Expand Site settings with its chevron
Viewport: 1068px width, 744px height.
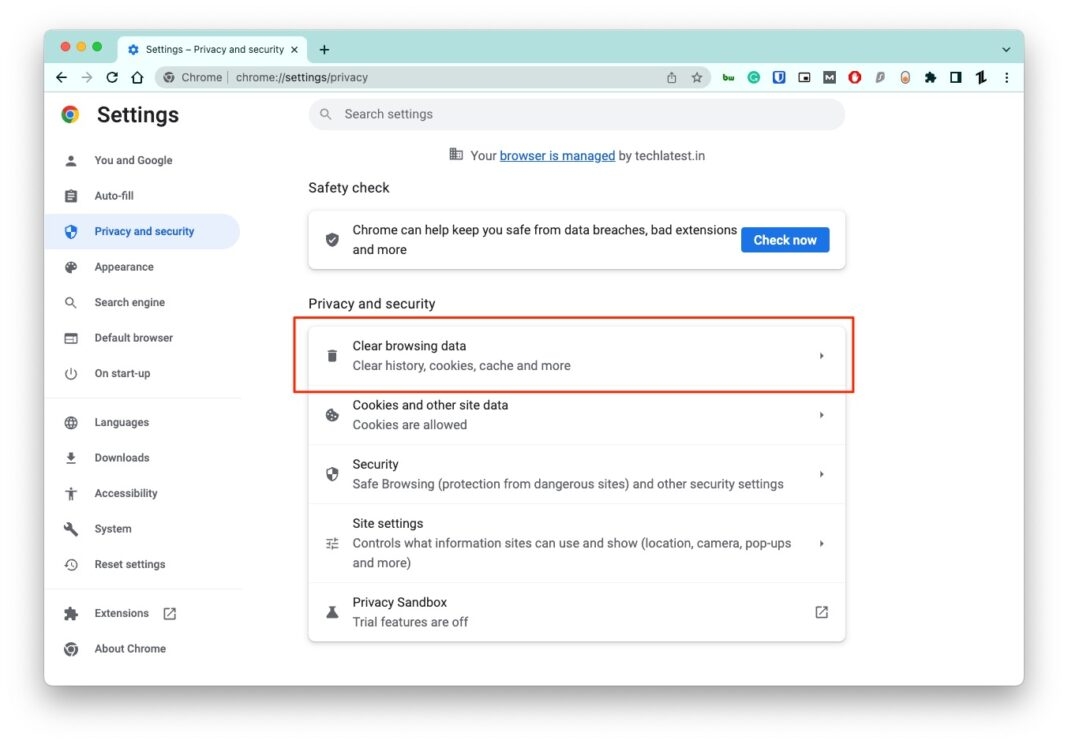point(821,543)
